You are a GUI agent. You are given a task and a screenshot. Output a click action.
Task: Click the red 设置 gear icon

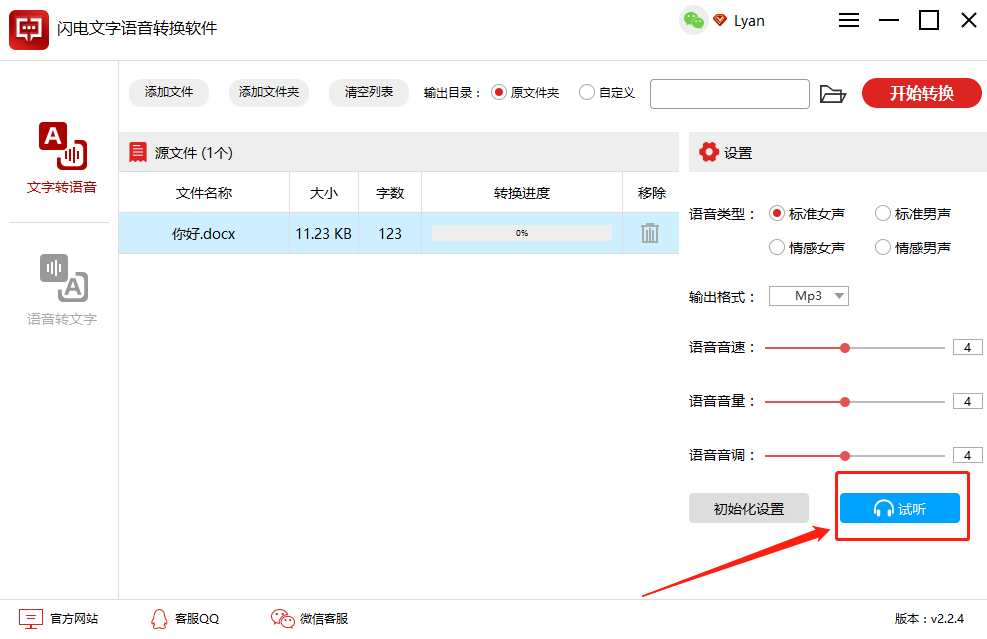[x=709, y=152]
